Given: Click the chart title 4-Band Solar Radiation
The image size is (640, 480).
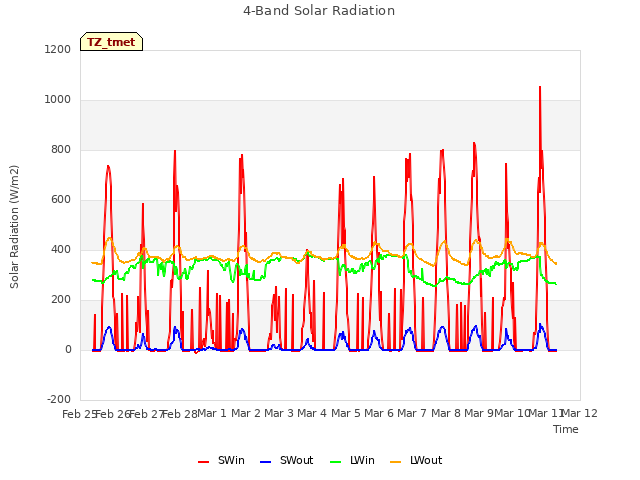Looking at the screenshot, I should (x=319, y=11).
